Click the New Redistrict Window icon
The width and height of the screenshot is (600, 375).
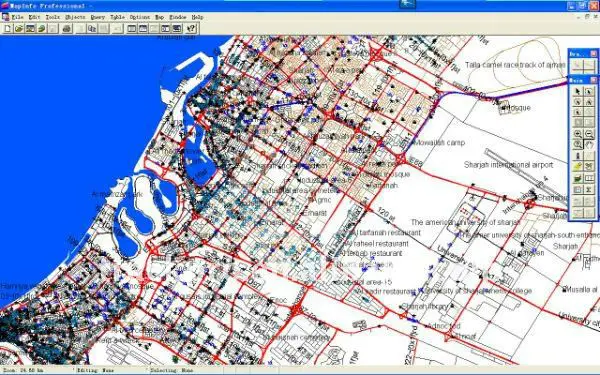tap(176, 28)
